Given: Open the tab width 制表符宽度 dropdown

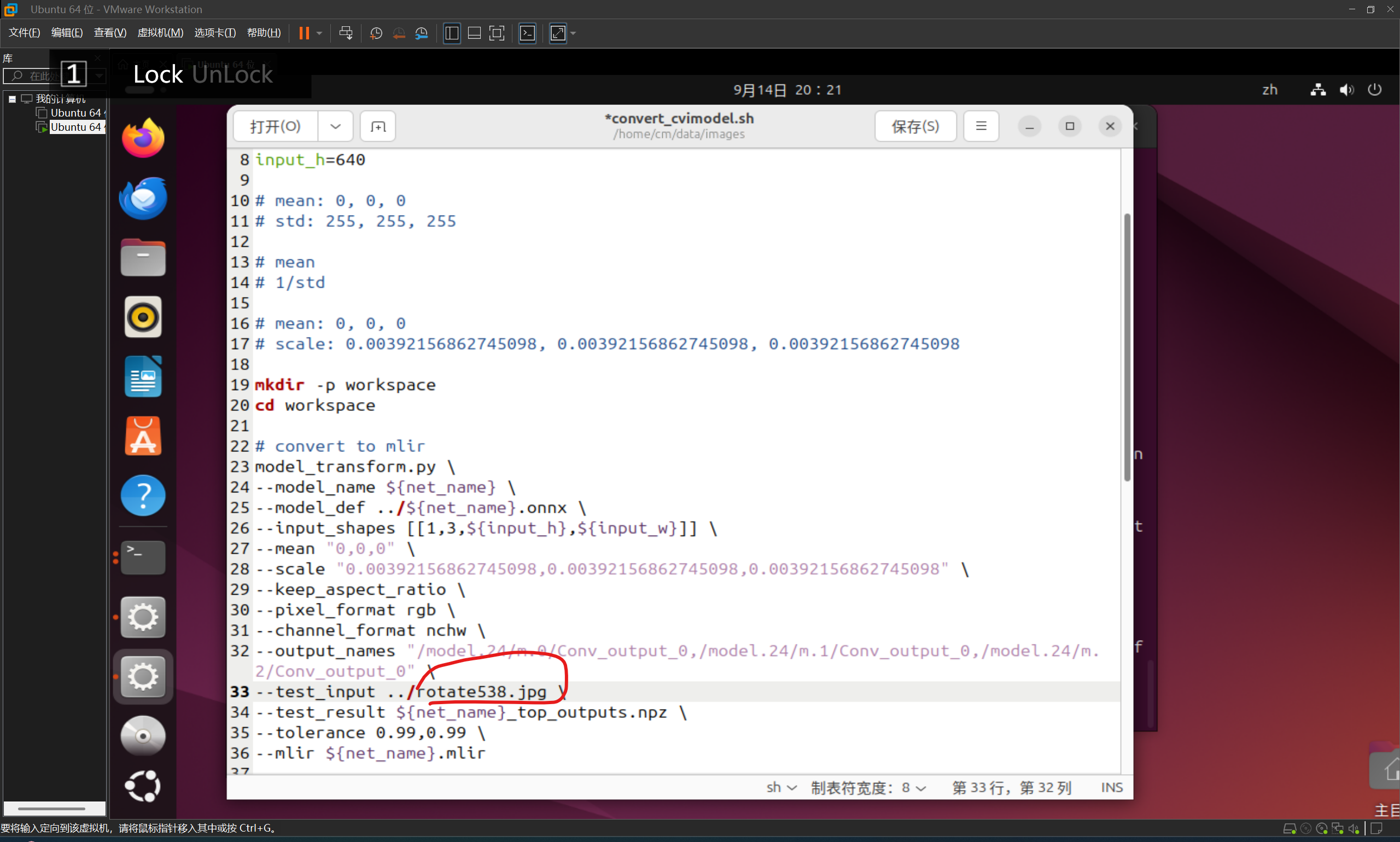Looking at the screenshot, I should [867, 787].
